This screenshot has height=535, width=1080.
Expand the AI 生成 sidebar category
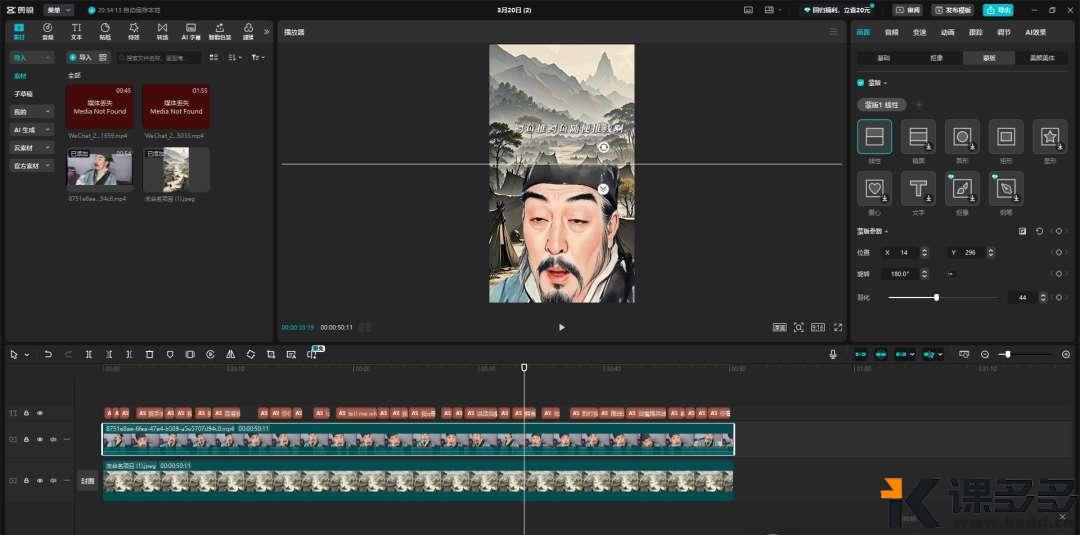(32, 130)
